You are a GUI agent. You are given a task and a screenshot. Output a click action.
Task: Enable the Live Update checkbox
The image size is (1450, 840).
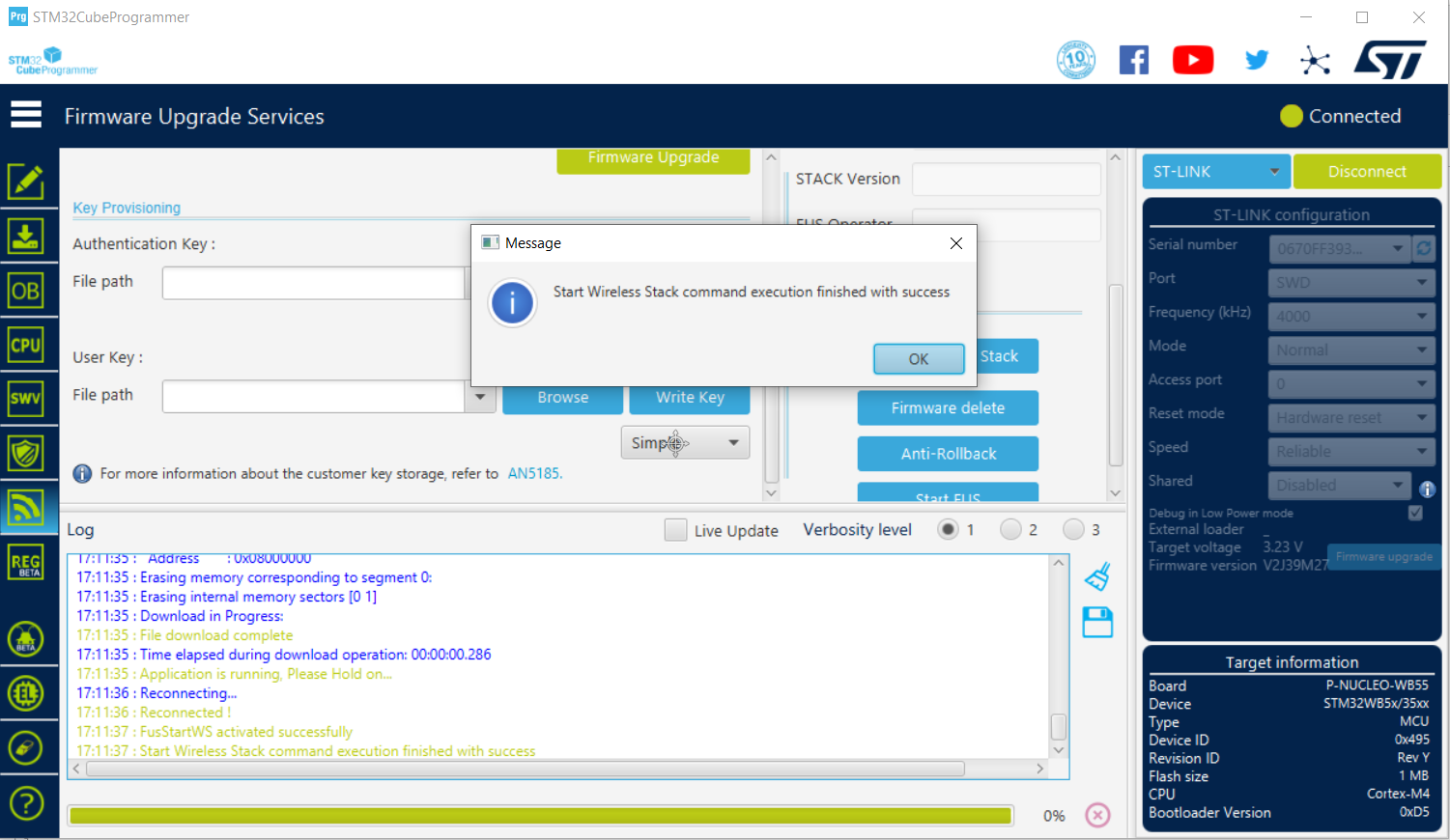point(675,530)
